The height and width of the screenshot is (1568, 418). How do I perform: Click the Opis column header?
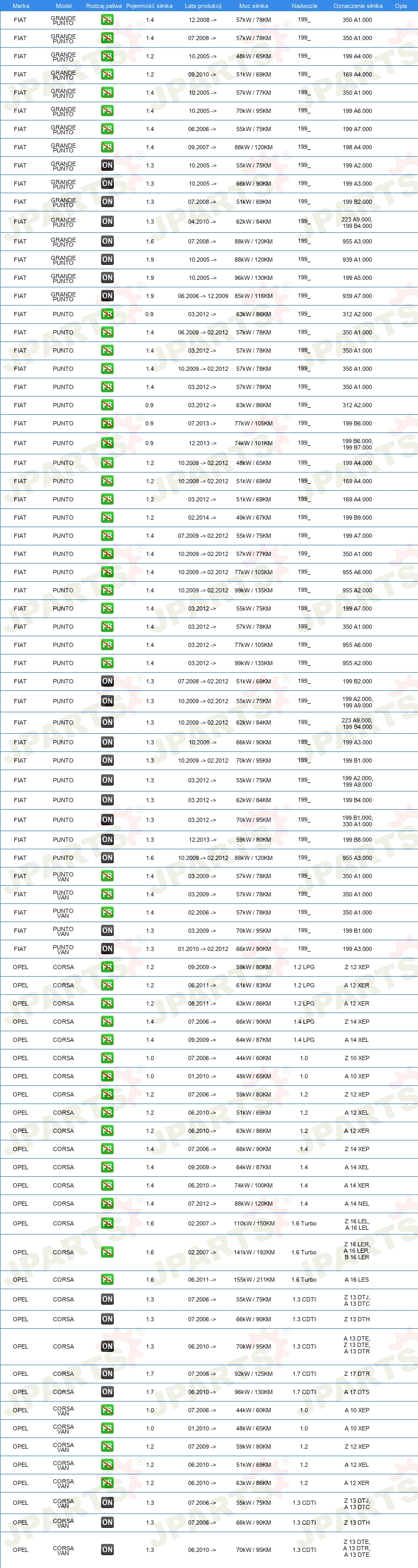(401, 5)
